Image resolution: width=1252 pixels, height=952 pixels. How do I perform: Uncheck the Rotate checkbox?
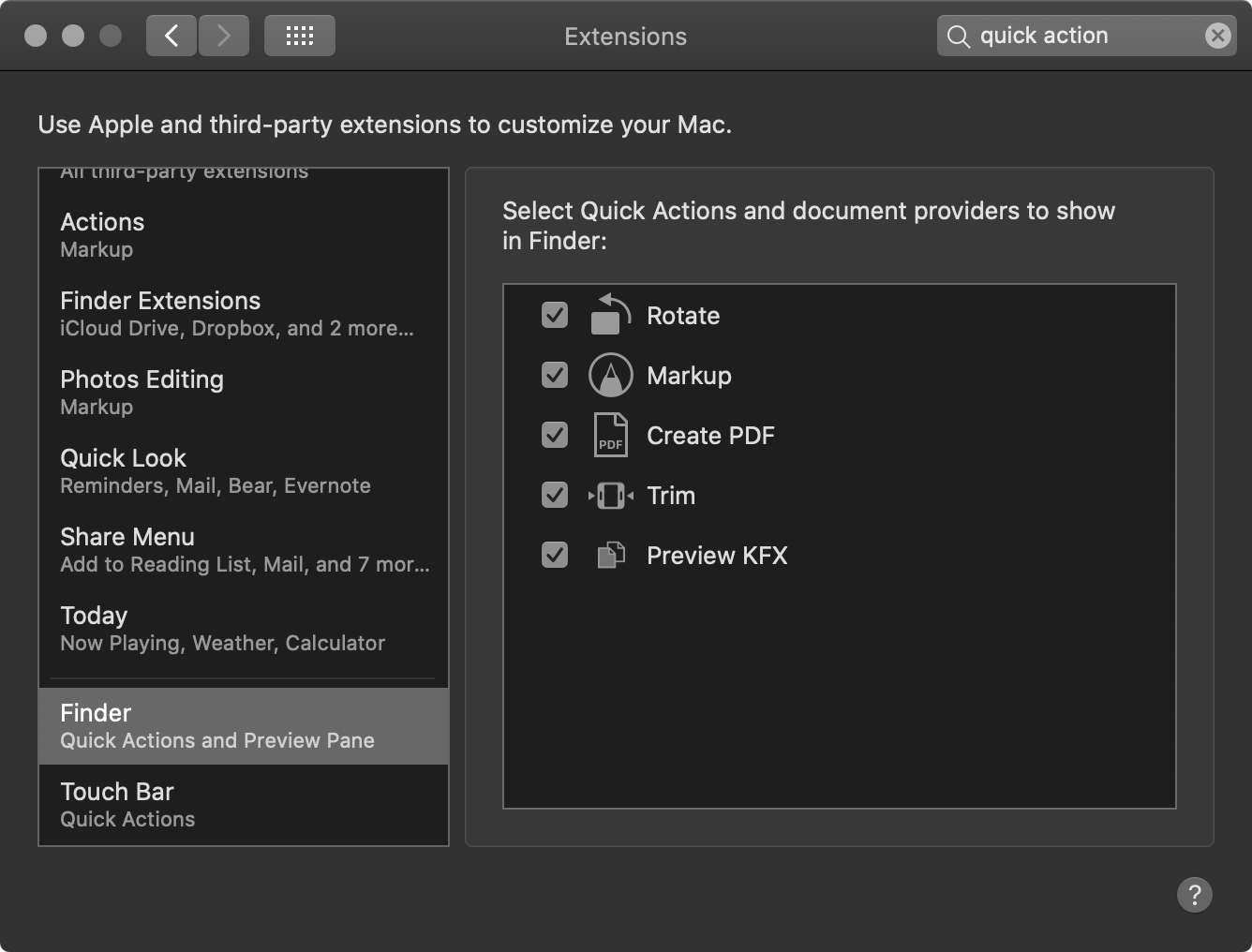[x=555, y=315]
